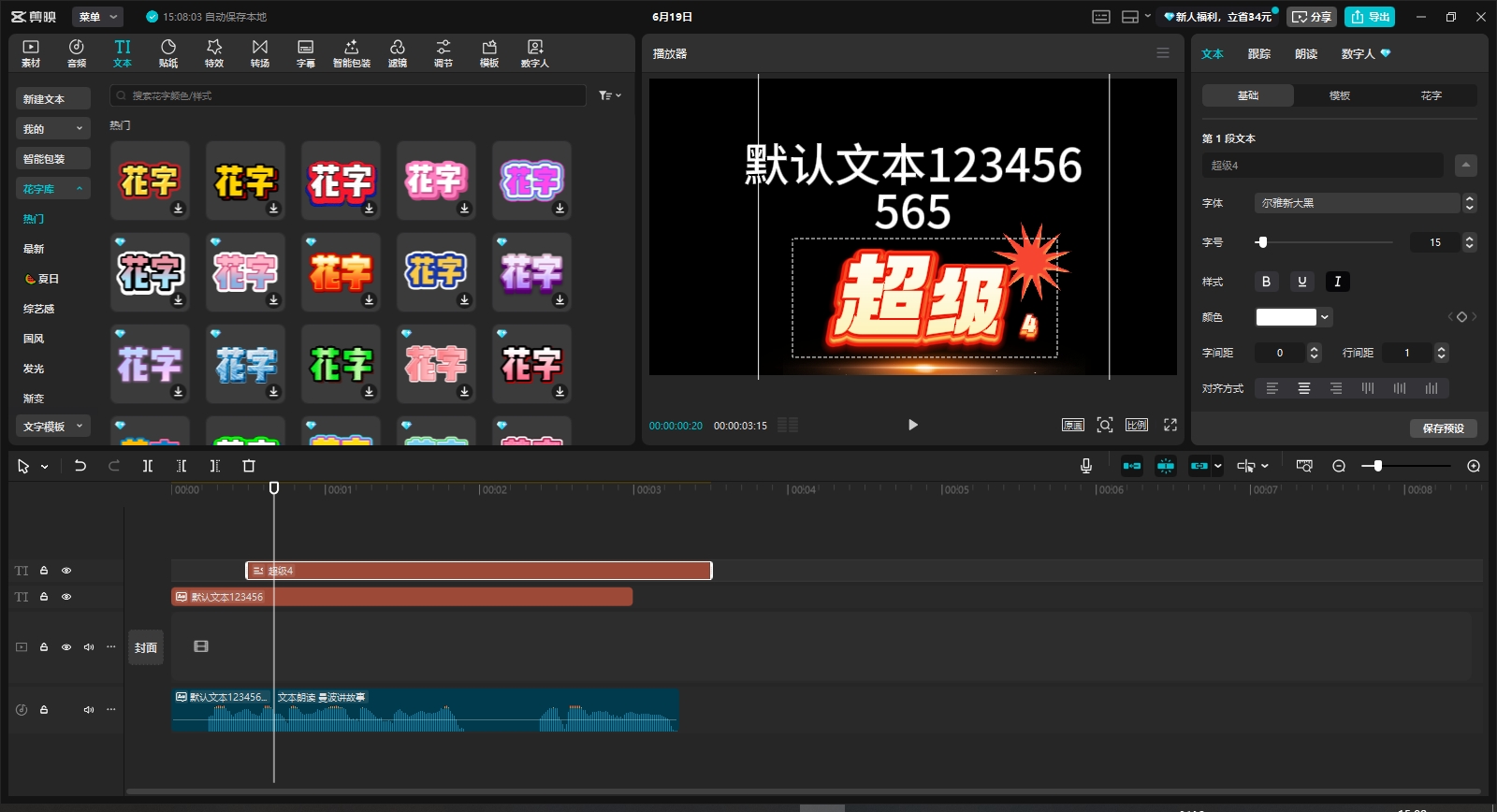
Task: Toggle timeline auto-snapping button
Action: pyautogui.click(x=1166, y=466)
